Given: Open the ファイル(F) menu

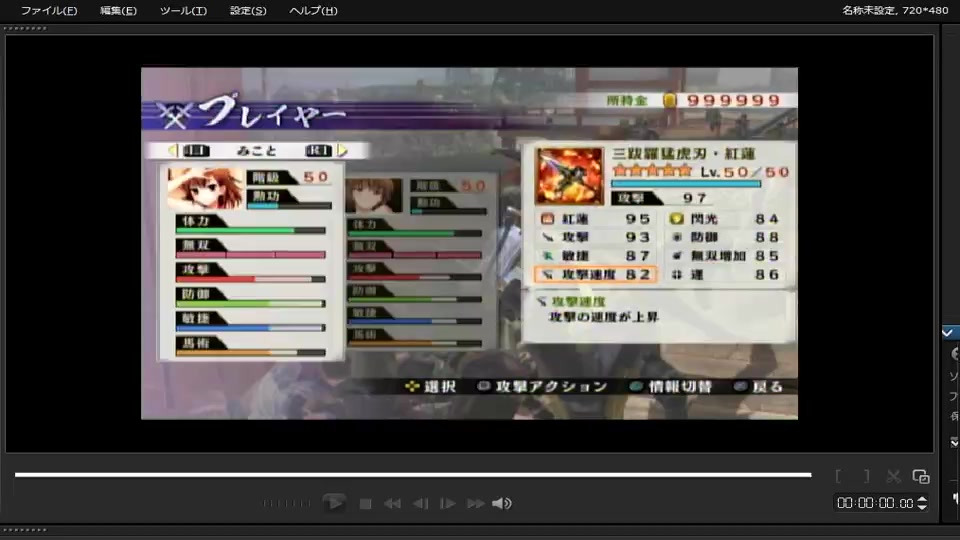Looking at the screenshot, I should 49,10.
